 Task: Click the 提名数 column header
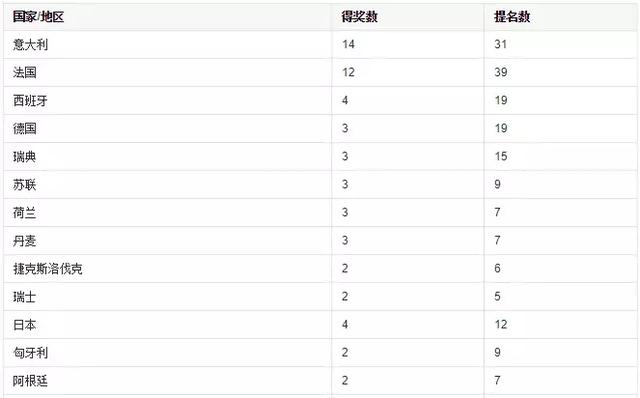(512, 17)
